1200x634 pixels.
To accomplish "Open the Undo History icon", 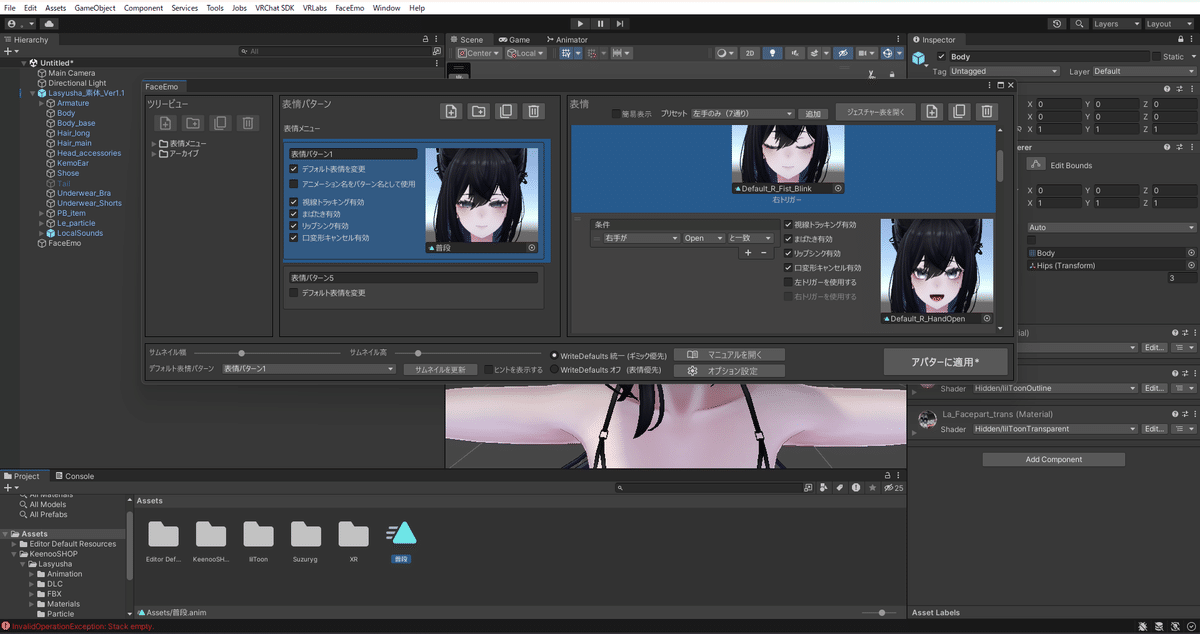I will click(x=1058, y=23).
